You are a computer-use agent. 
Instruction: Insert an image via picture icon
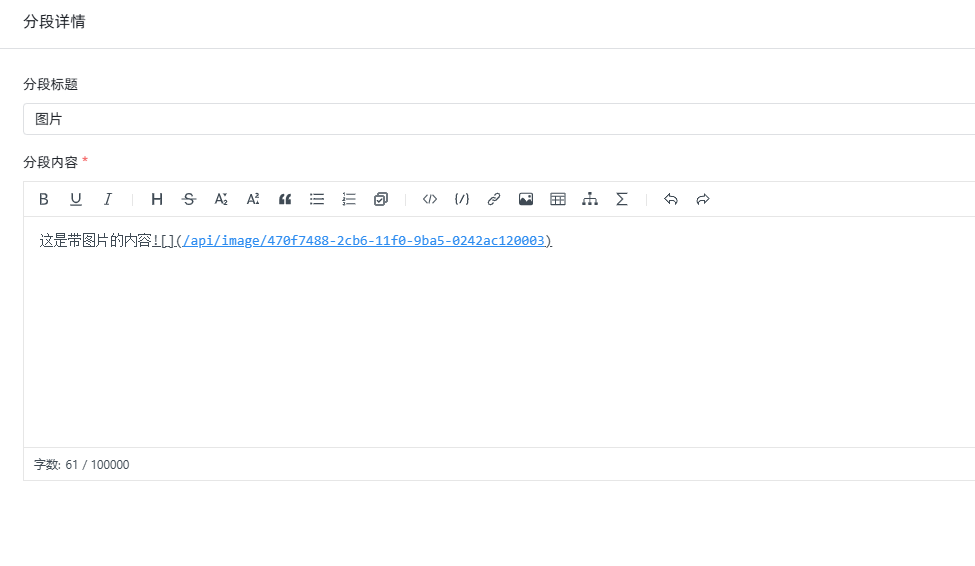click(526, 199)
